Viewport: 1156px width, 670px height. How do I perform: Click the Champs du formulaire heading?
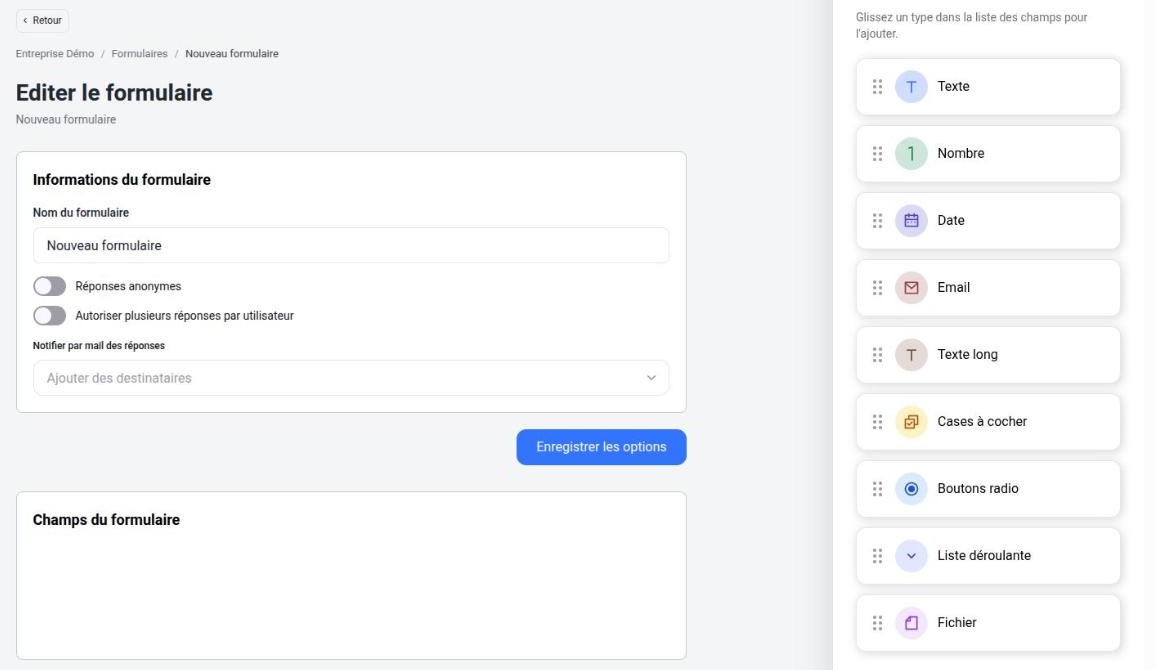[x=106, y=520]
